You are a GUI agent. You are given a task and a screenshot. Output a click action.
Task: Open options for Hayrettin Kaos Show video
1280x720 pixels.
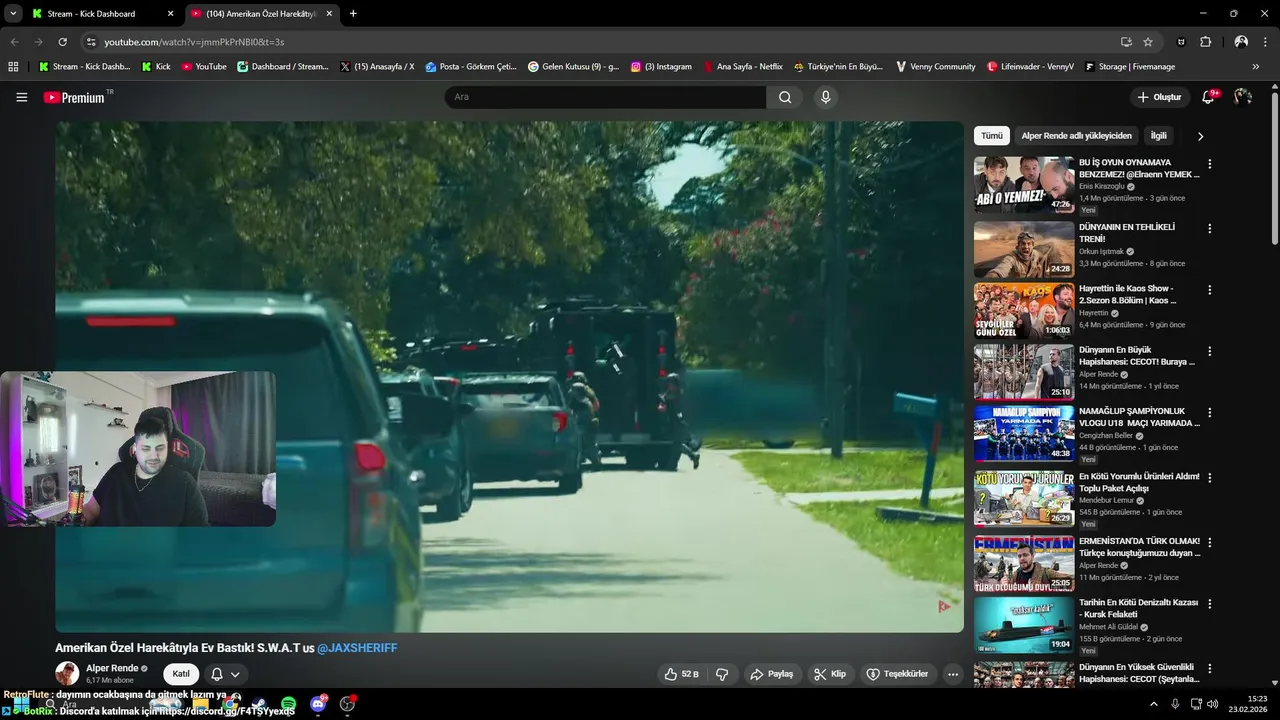coord(1209,290)
